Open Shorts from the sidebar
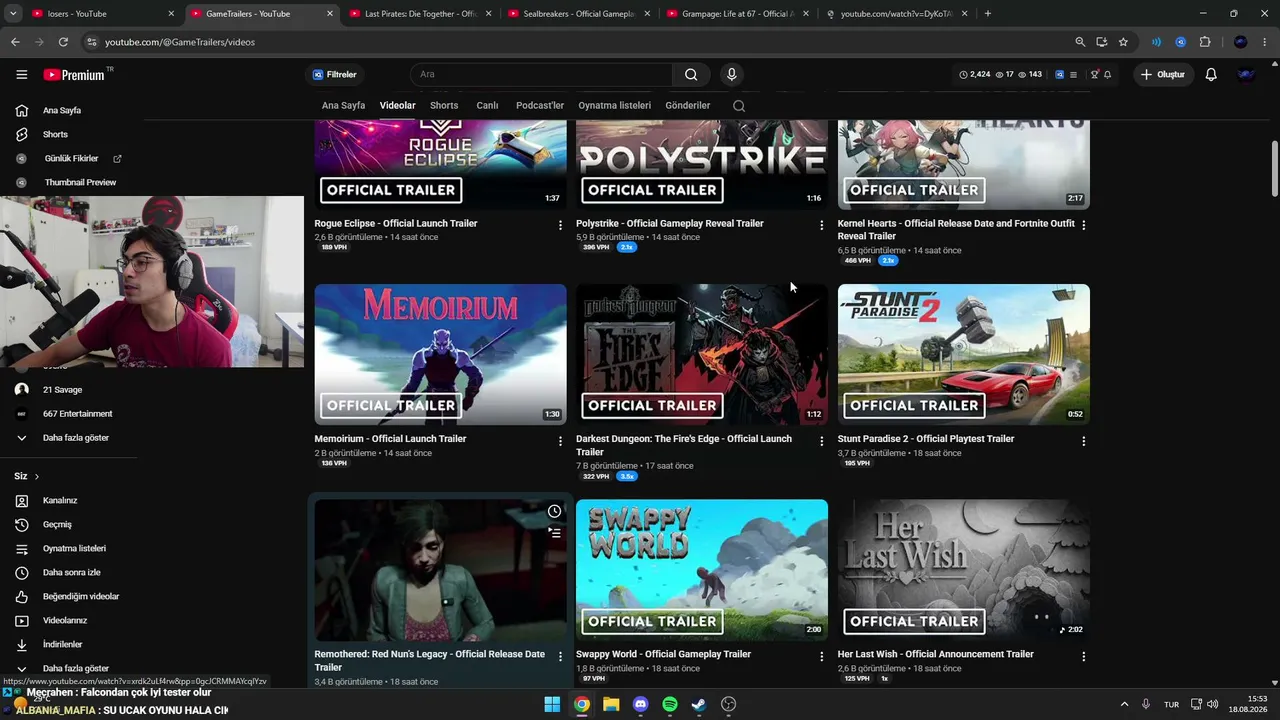The width and height of the screenshot is (1280, 720). click(x=55, y=134)
